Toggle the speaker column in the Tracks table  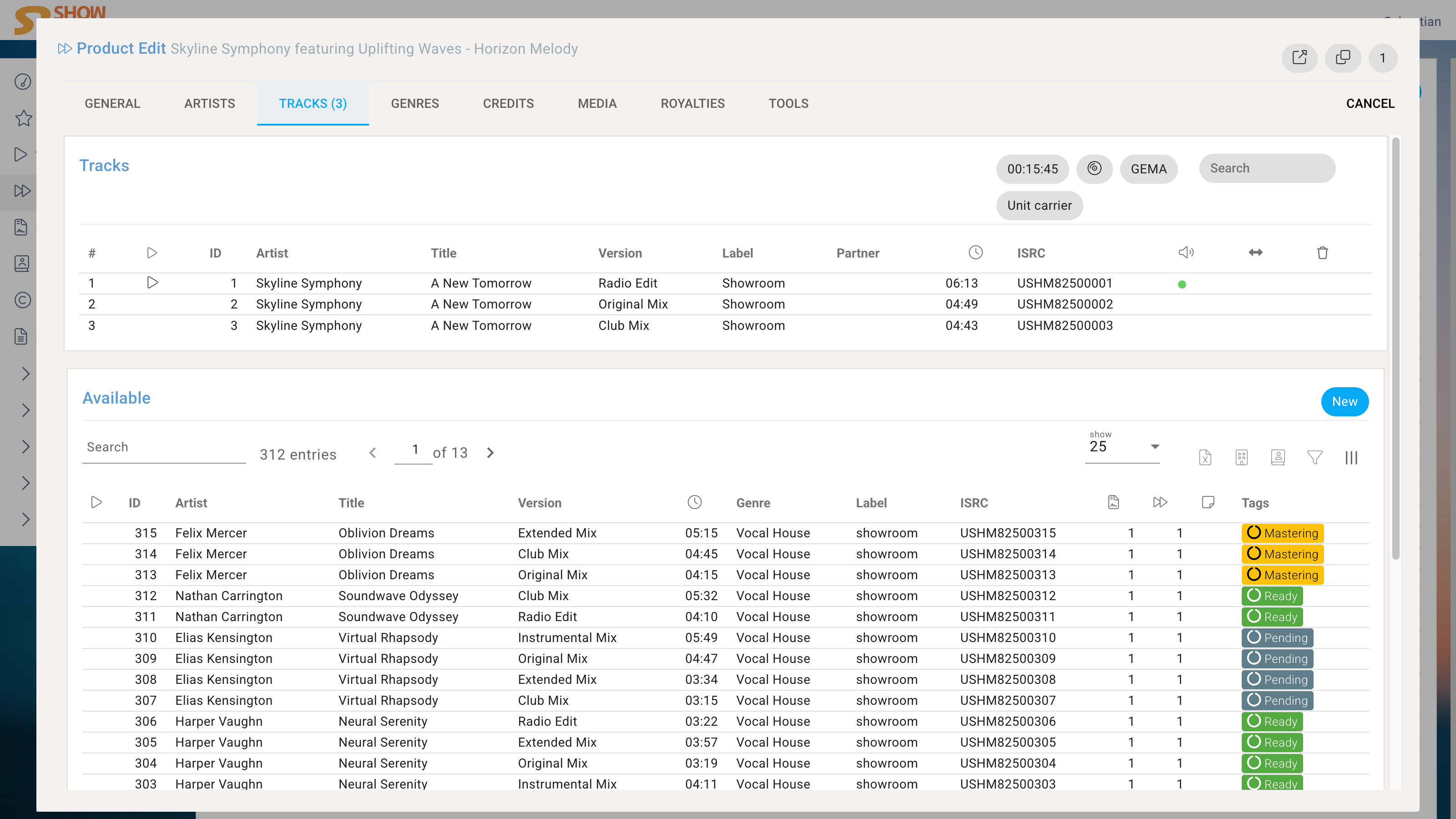point(1186,253)
